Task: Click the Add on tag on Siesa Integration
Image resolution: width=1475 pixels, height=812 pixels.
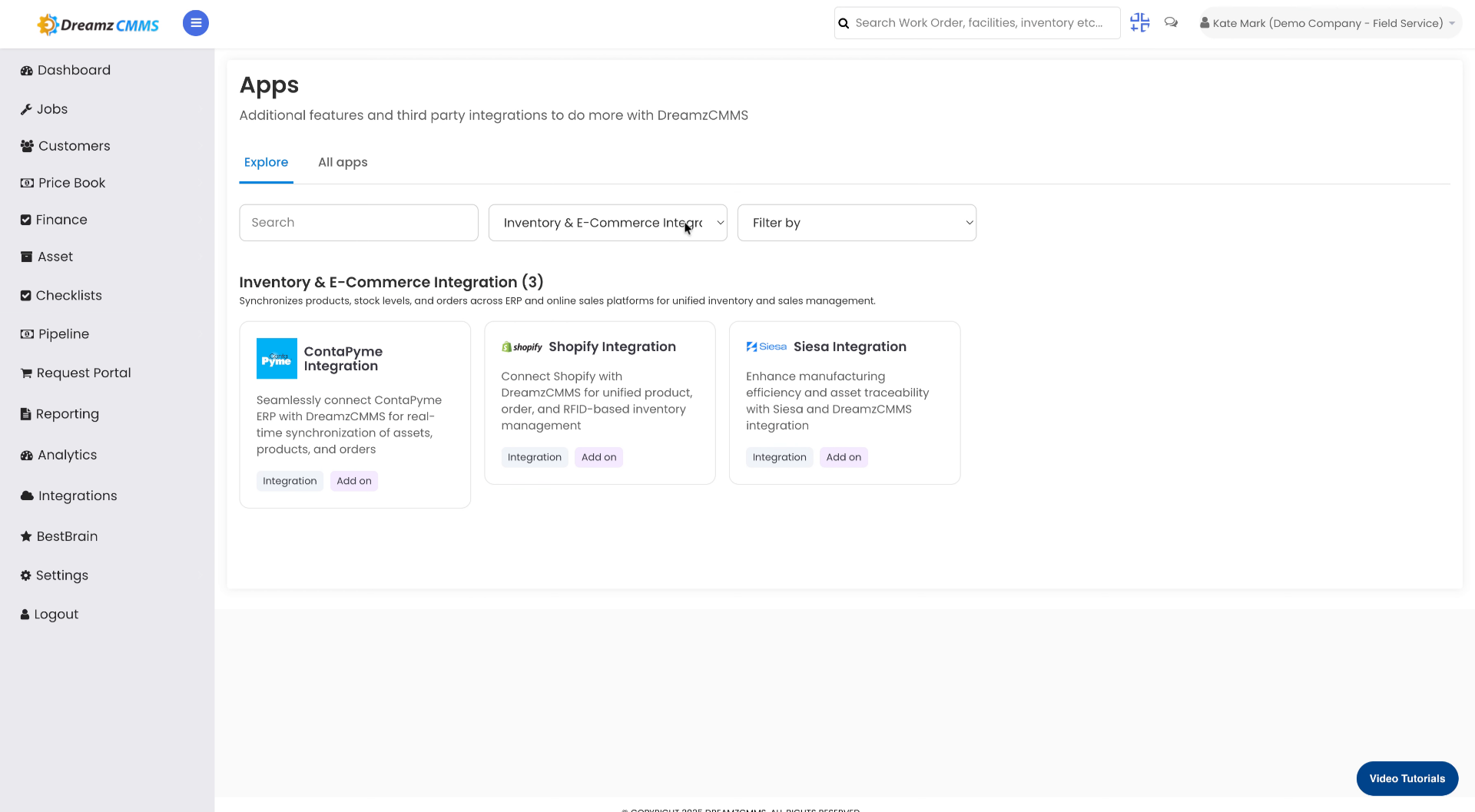Action: [844, 456]
